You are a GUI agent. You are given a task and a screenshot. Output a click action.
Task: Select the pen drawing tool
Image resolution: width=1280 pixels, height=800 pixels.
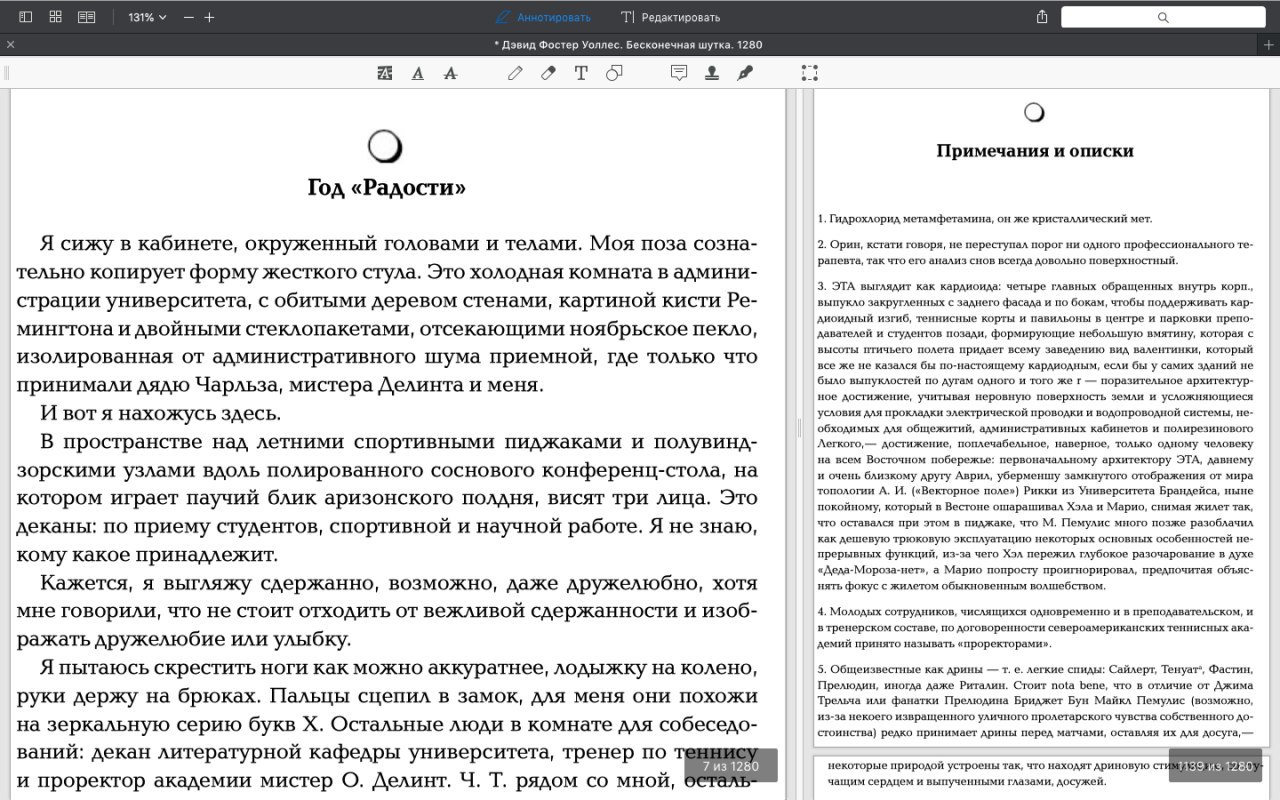pos(515,73)
